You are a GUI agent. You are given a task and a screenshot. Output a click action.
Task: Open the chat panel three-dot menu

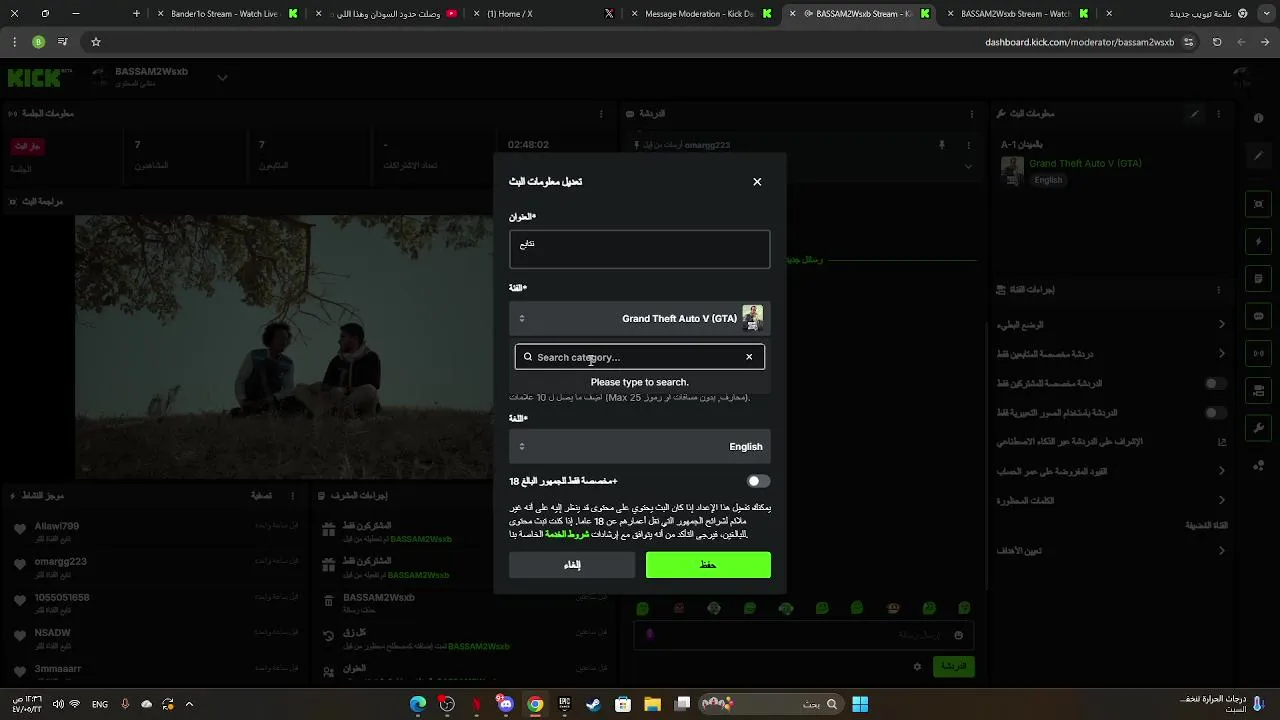pyautogui.click(x=972, y=114)
